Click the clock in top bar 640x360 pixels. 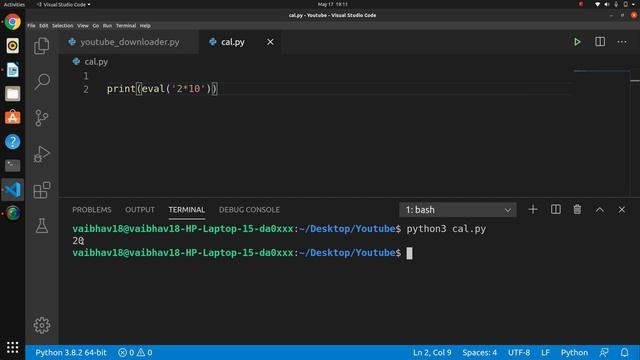pyautogui.click(x=333, y=4)
